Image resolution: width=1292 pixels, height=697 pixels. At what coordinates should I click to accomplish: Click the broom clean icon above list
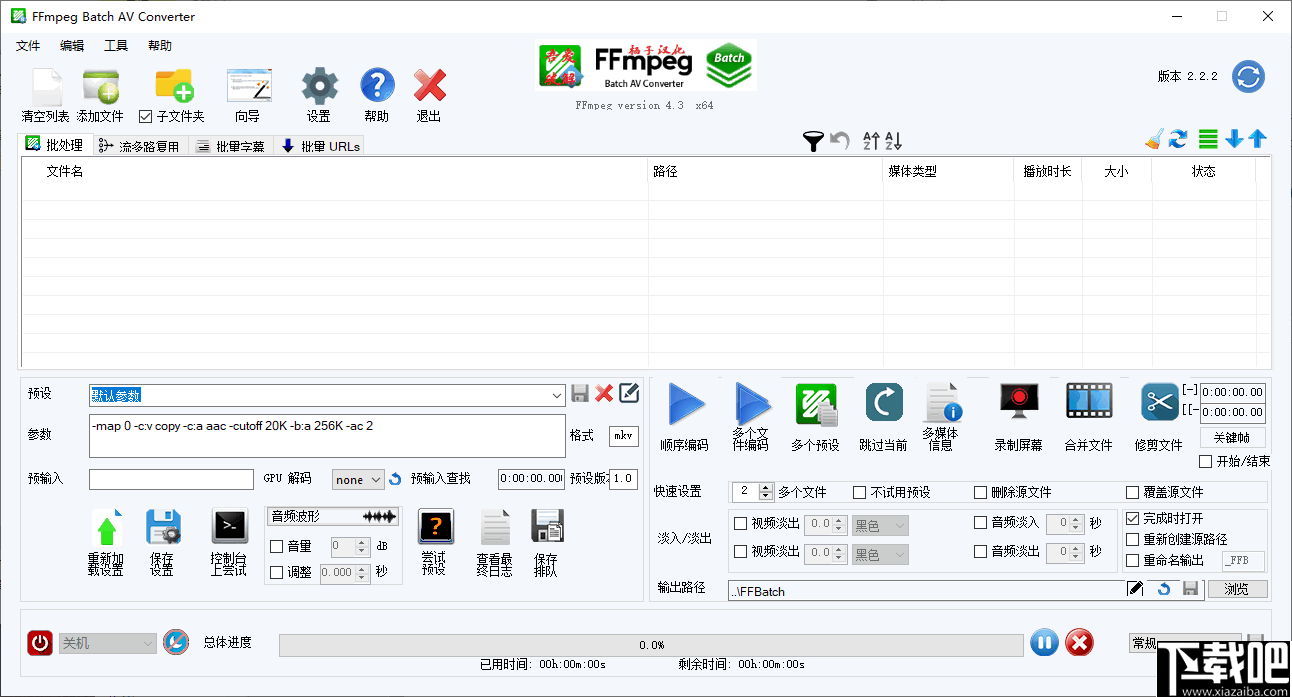point(1155,139)
